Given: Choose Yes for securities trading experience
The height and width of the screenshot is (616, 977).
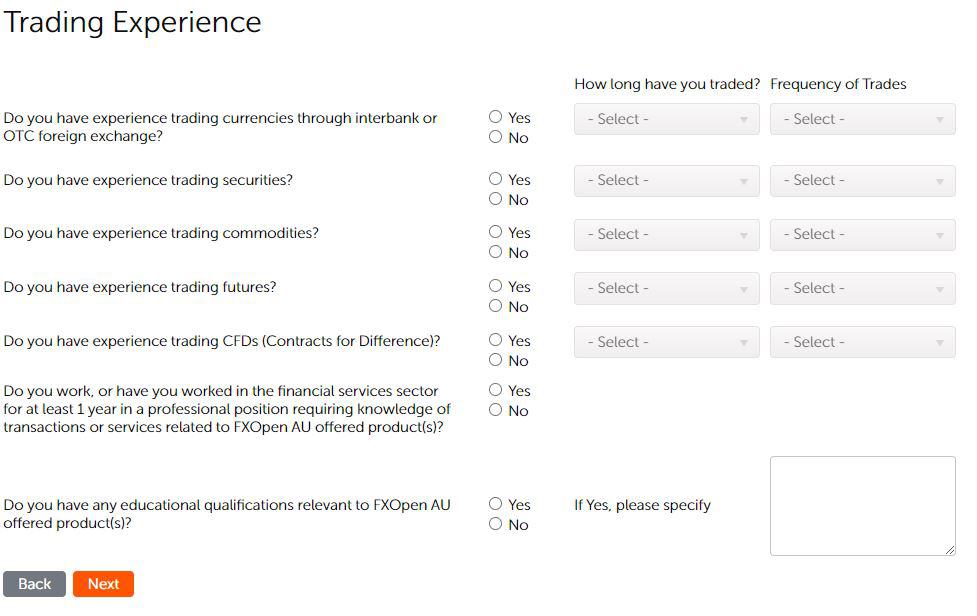Looking at the screenshot, I should 496,179.
